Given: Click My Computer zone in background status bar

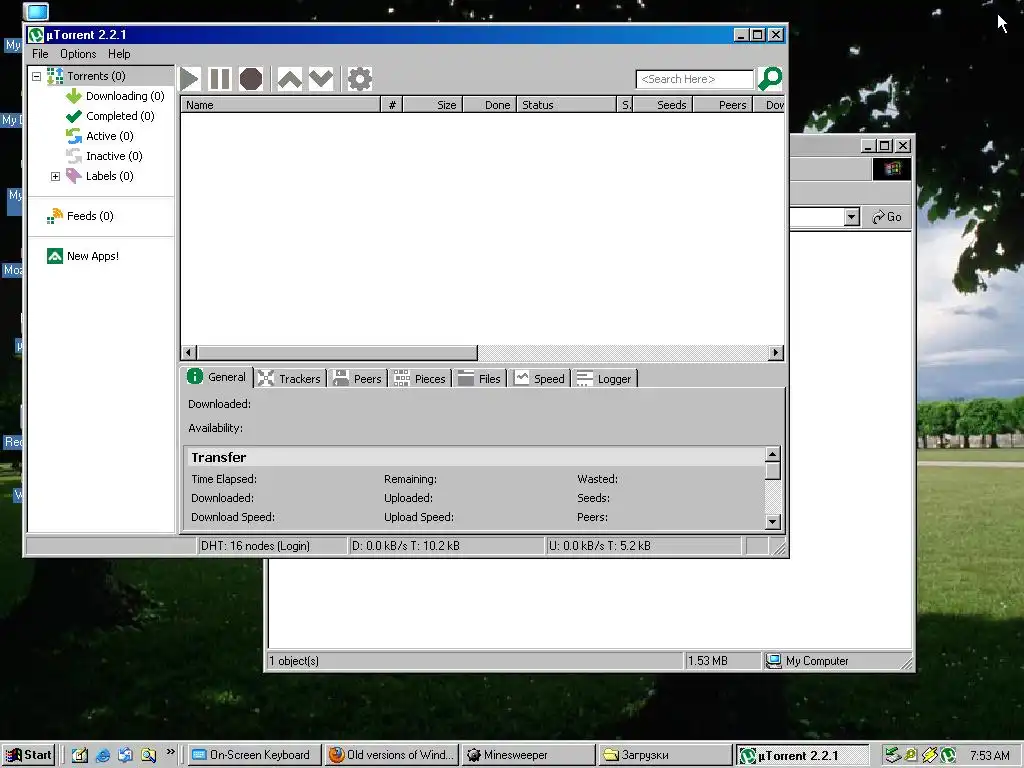Looking at the screenshot, I should pos(836,661).
